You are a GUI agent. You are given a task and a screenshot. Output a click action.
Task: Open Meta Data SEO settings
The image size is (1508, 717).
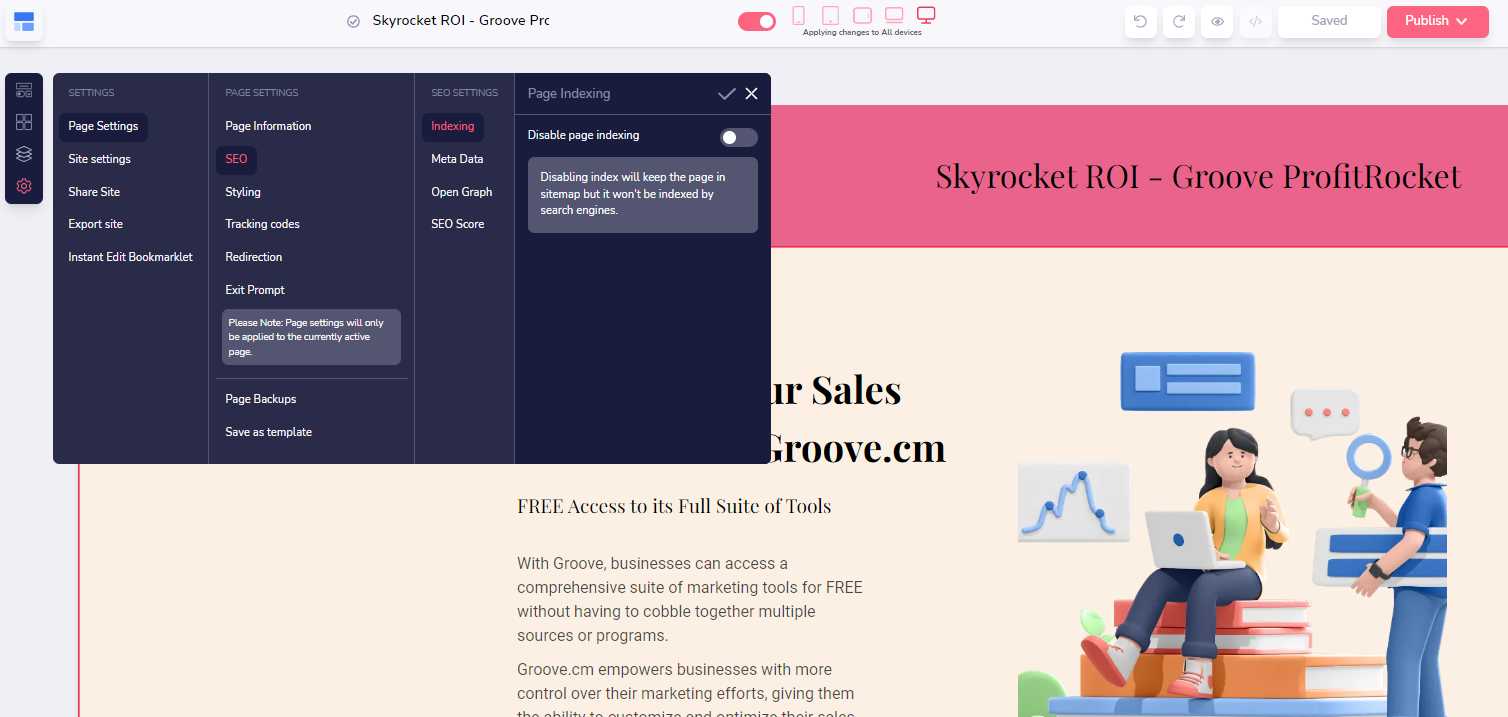coord(457,159)
